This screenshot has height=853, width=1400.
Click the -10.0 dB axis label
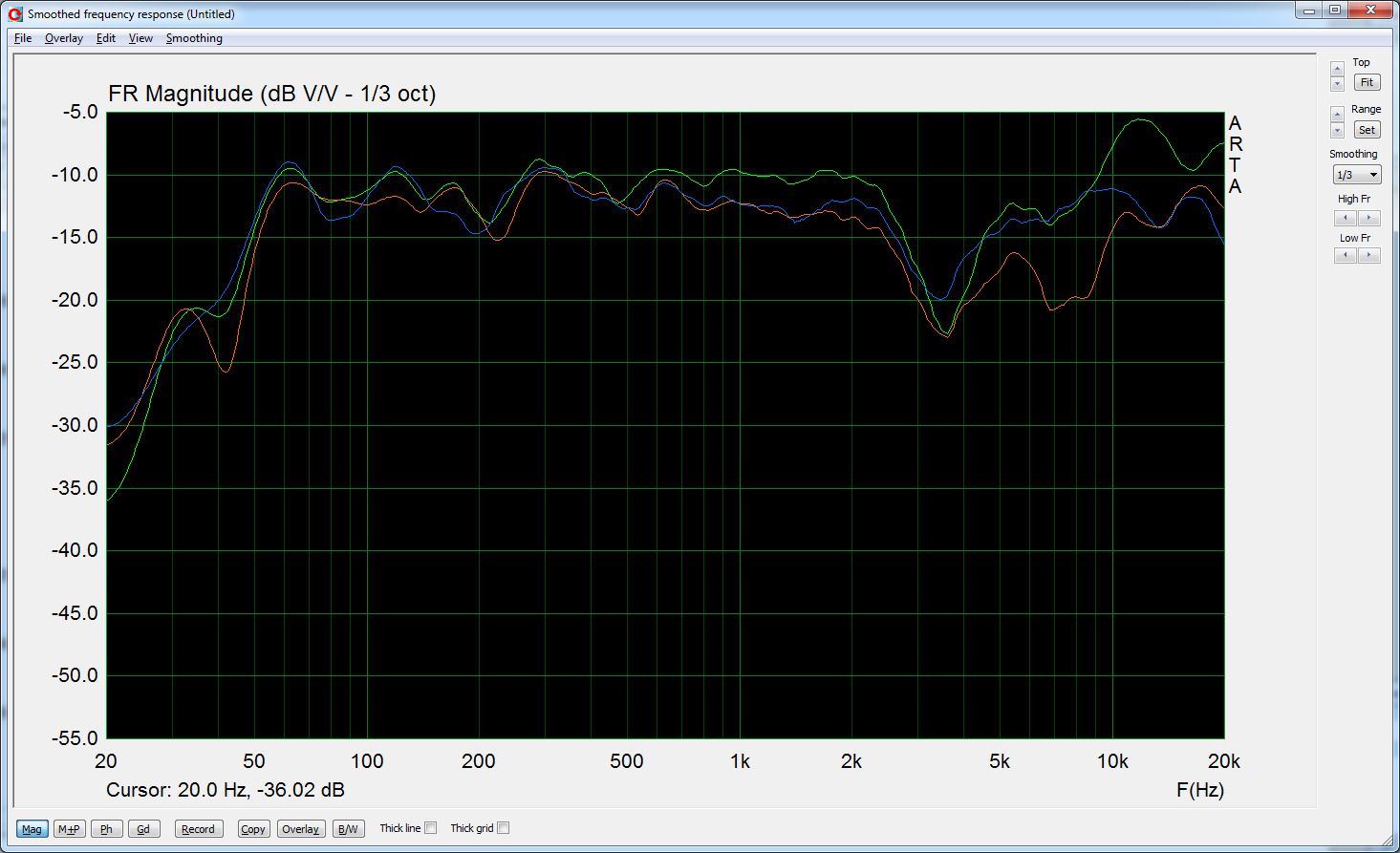75,175
